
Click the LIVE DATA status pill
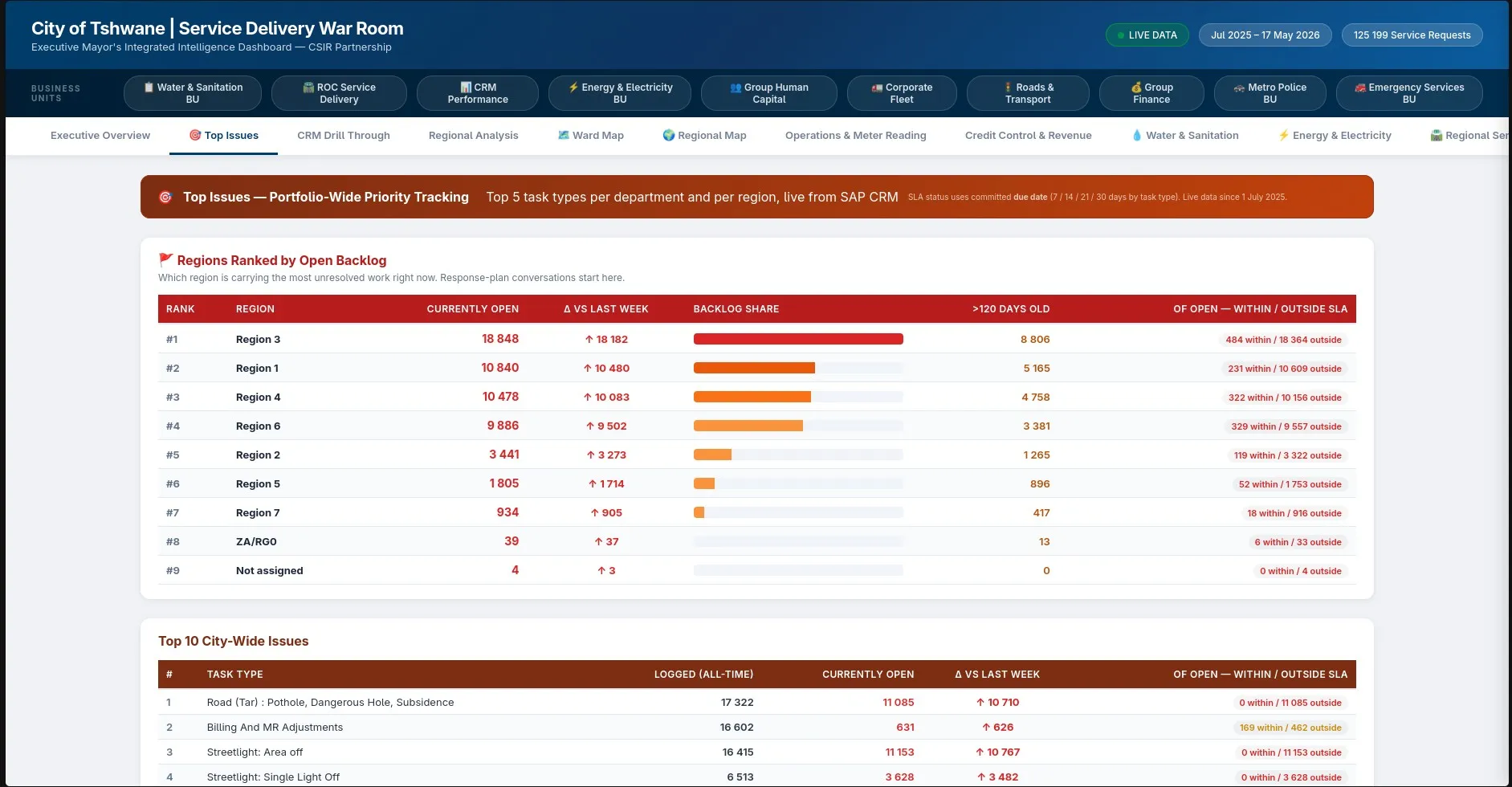[x=1147, y=35]
